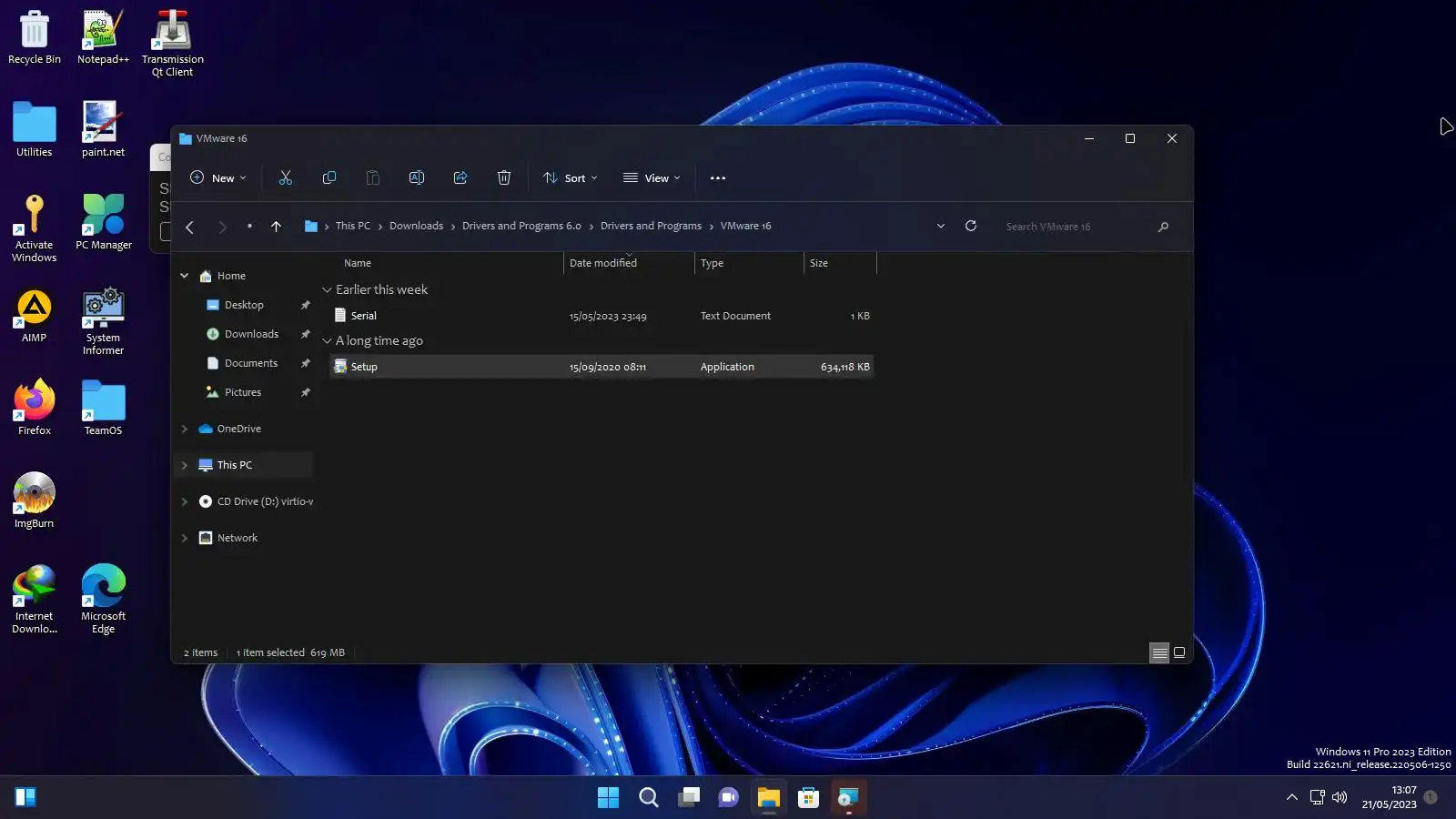This screenshot has width=1456, height=819.
Task: Open the Chat app on taskbar
Action: (729, 798)
